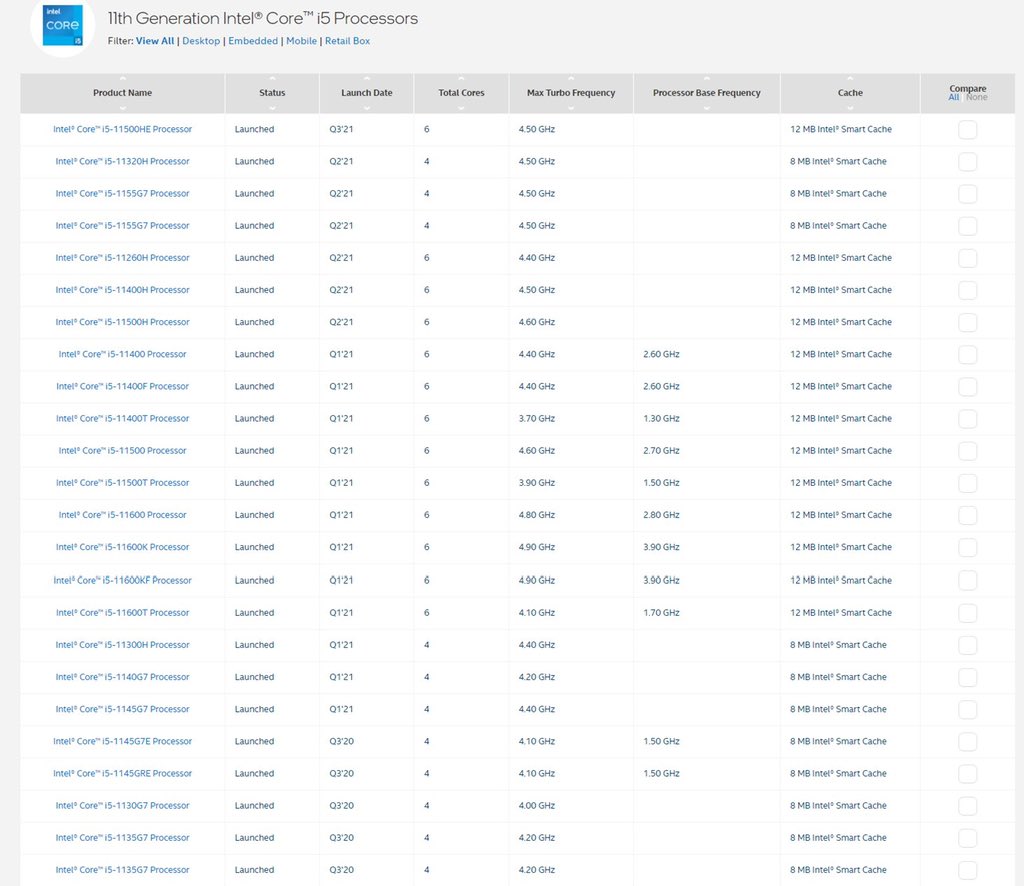Check compare box for i5-11400 Processor
Viewport: 1024px width, 886px height.
click(x=967, y=355)
